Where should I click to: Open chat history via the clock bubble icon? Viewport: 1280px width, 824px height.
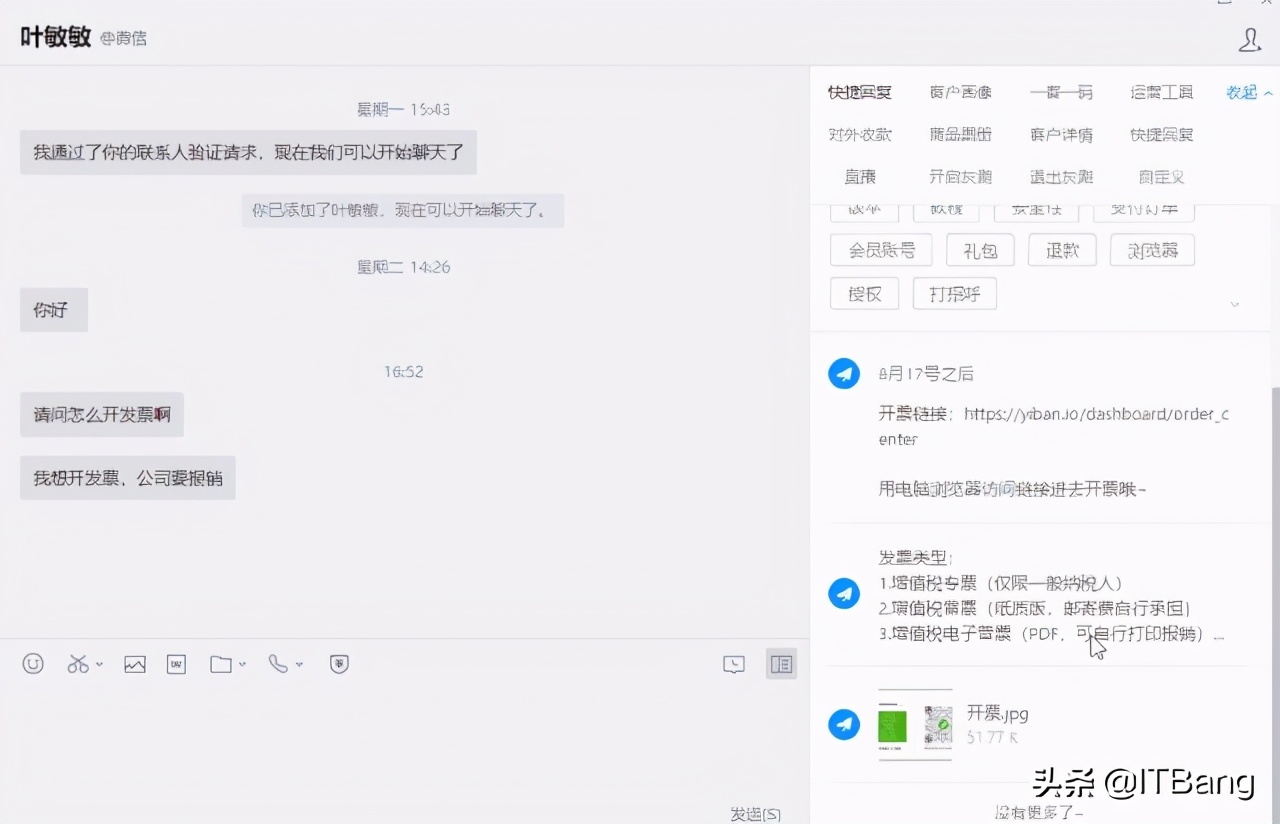click(x=733, y=663)
